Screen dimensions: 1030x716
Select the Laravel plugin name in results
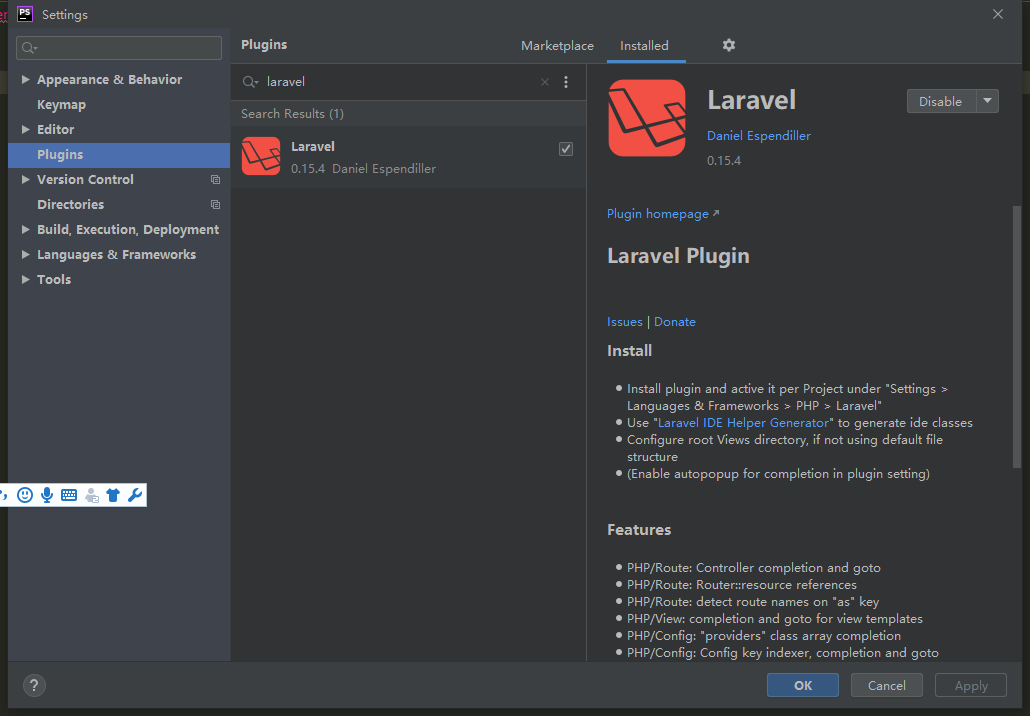pyautogui.click(x=313, y=146)
